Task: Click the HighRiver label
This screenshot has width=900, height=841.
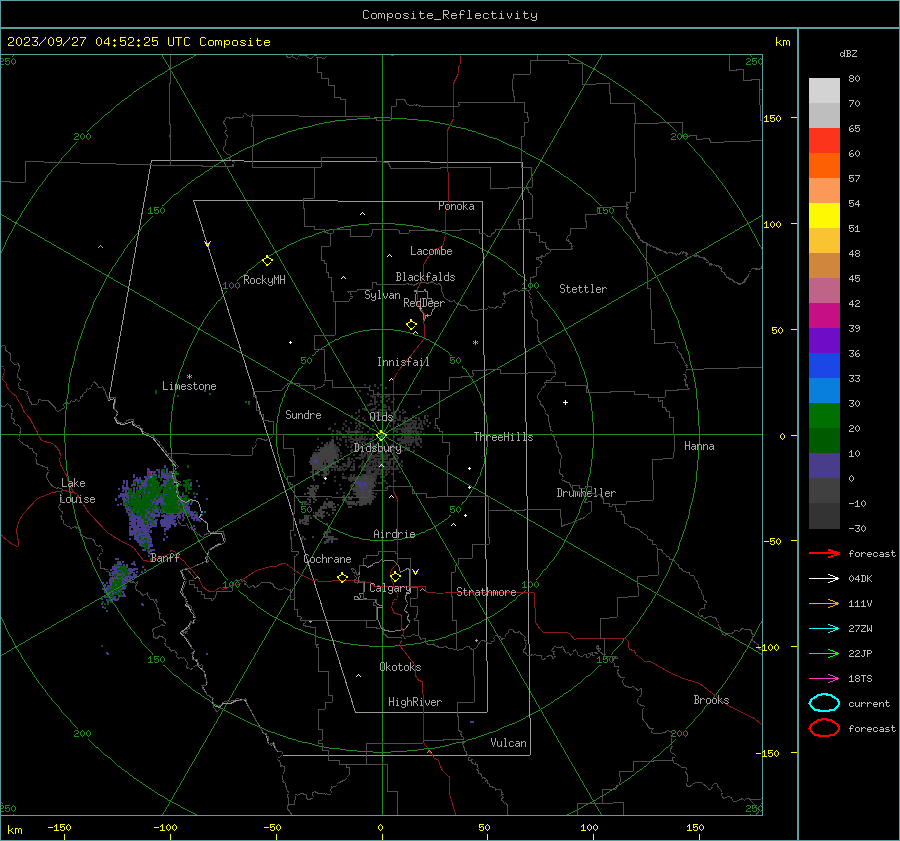Action: tap(415, 703)
